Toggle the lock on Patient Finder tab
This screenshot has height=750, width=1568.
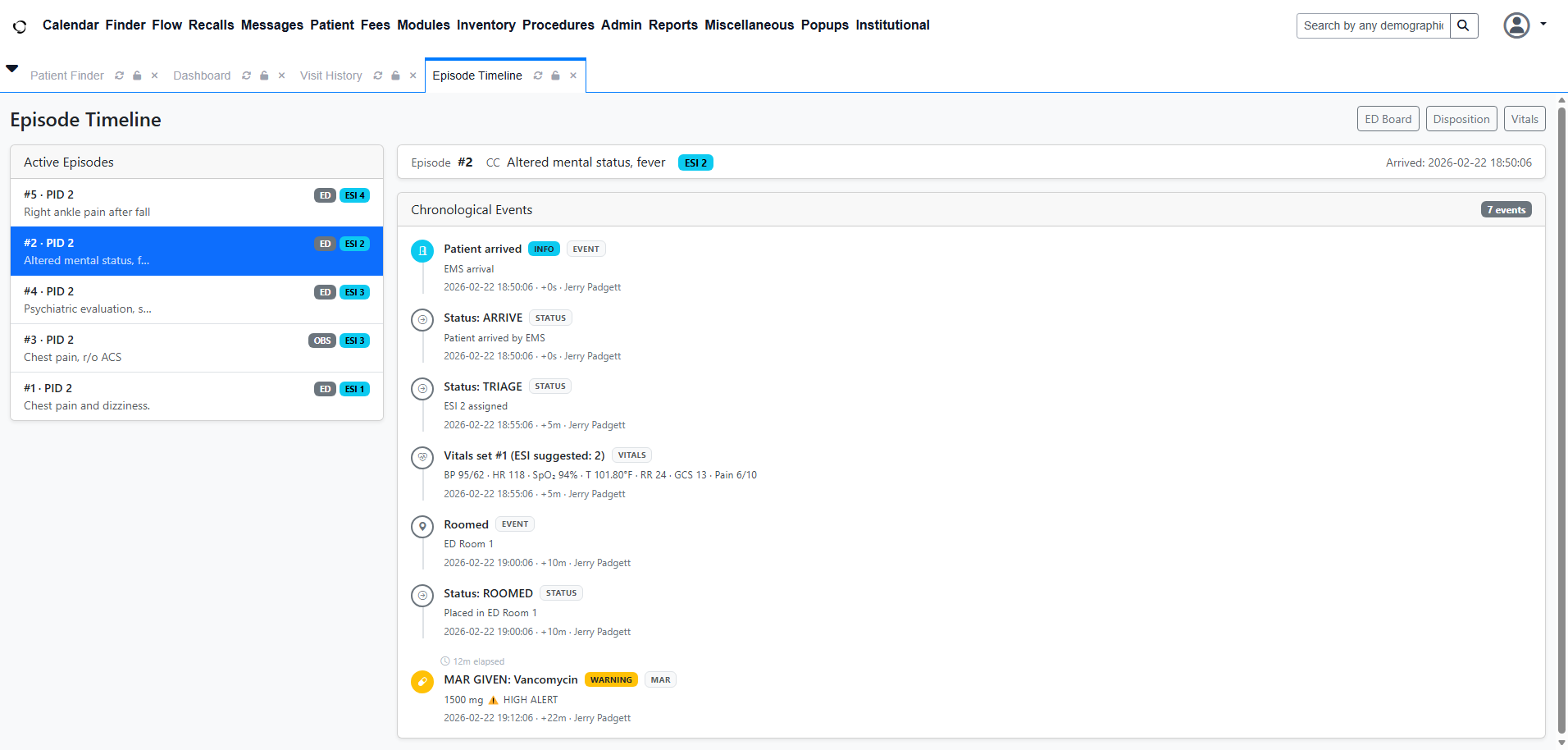tap(137, 75)
